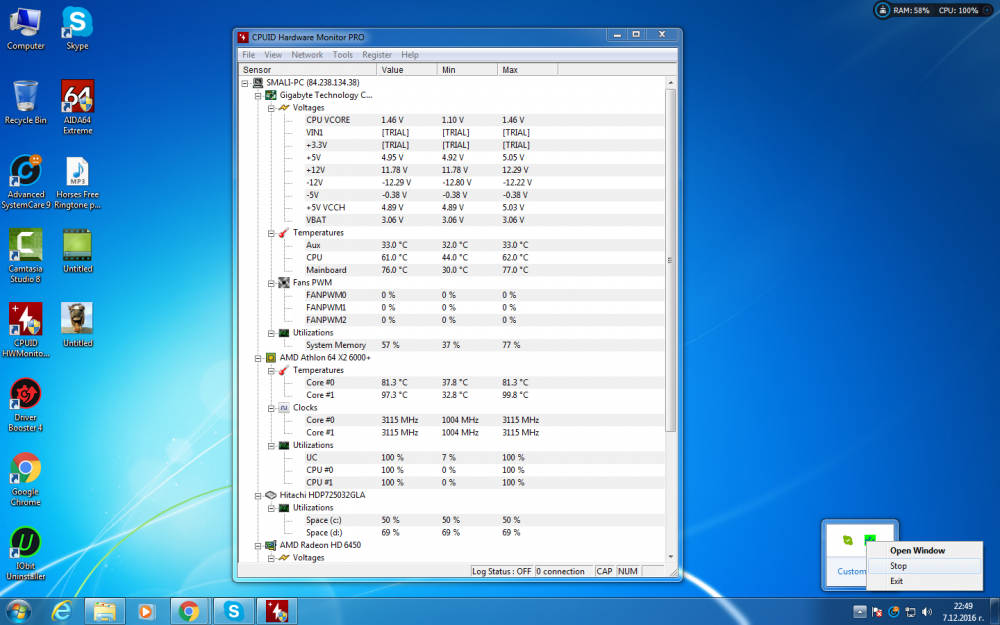
Task: Open the network tray icon
Action: click(910, 612)
